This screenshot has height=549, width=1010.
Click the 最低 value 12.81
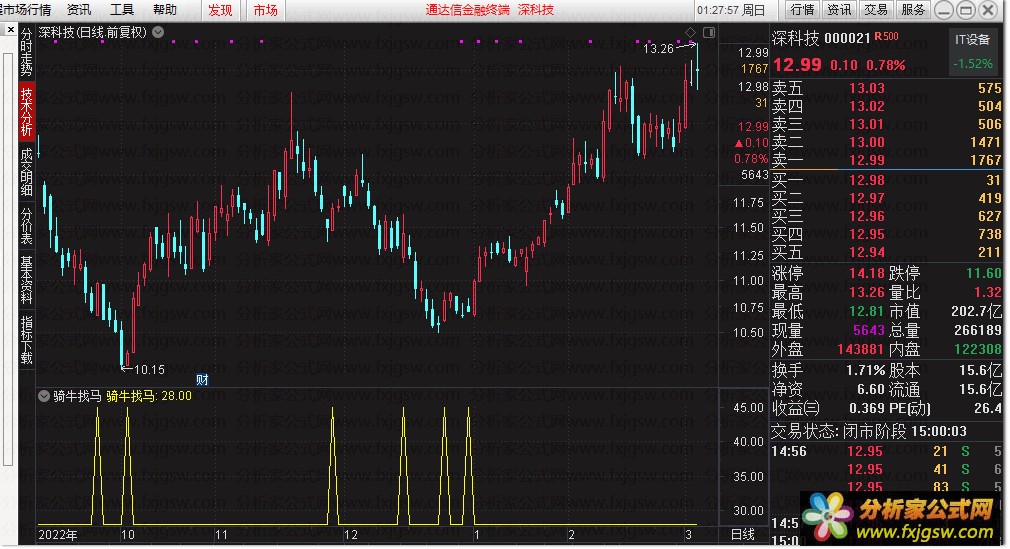(866, 311)
